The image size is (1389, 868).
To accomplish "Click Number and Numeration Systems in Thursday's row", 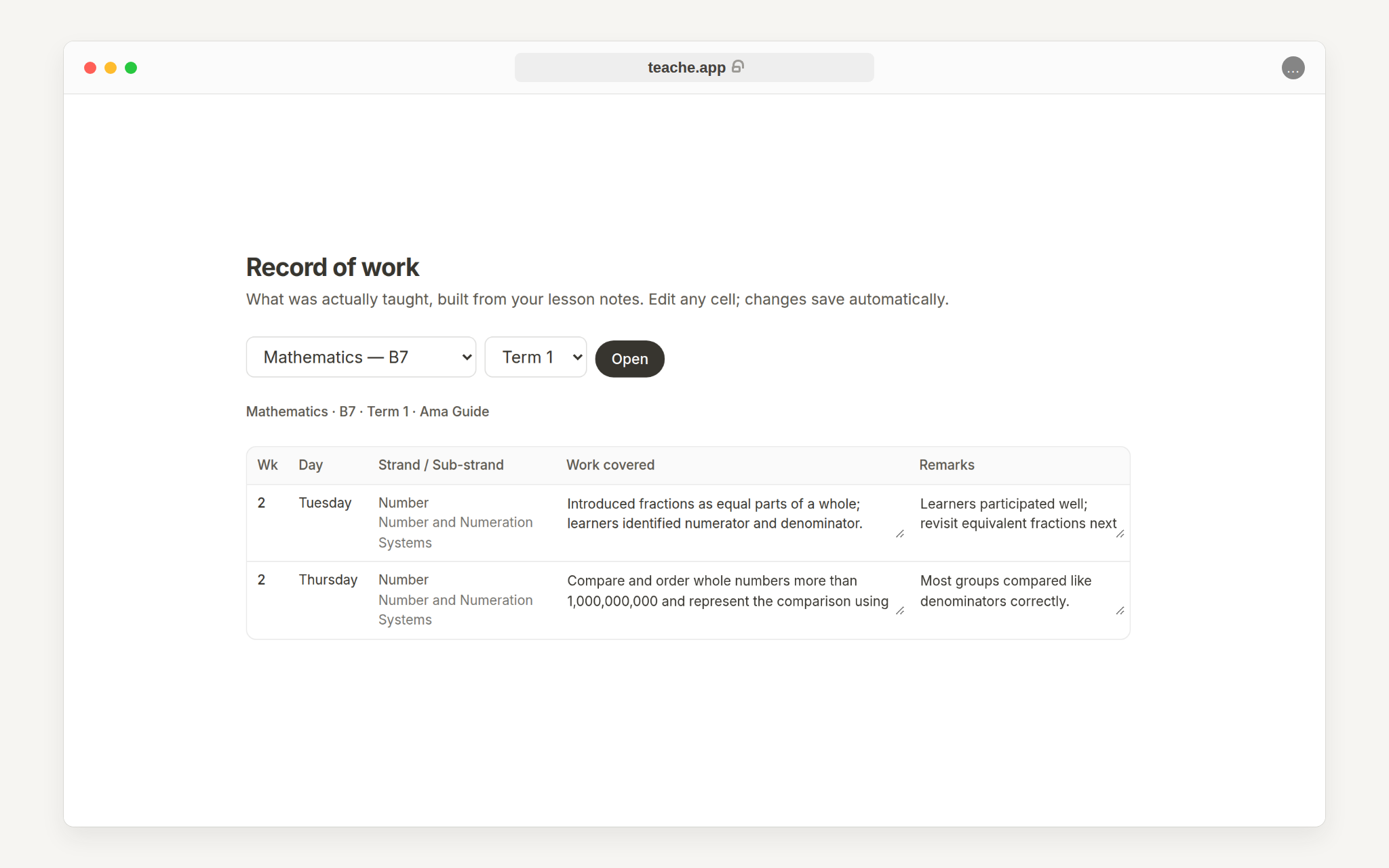I will [x=456, y=610].
